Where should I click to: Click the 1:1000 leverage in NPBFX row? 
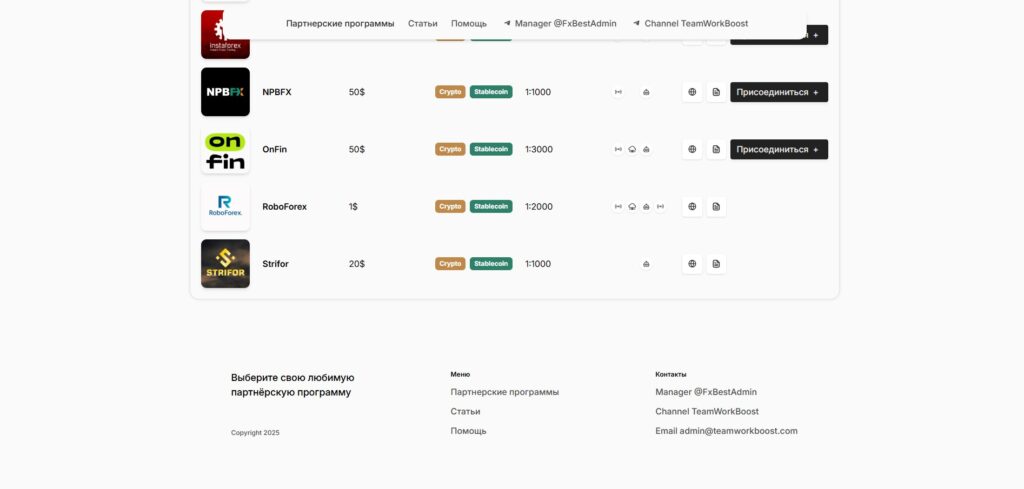pos(538,92)
